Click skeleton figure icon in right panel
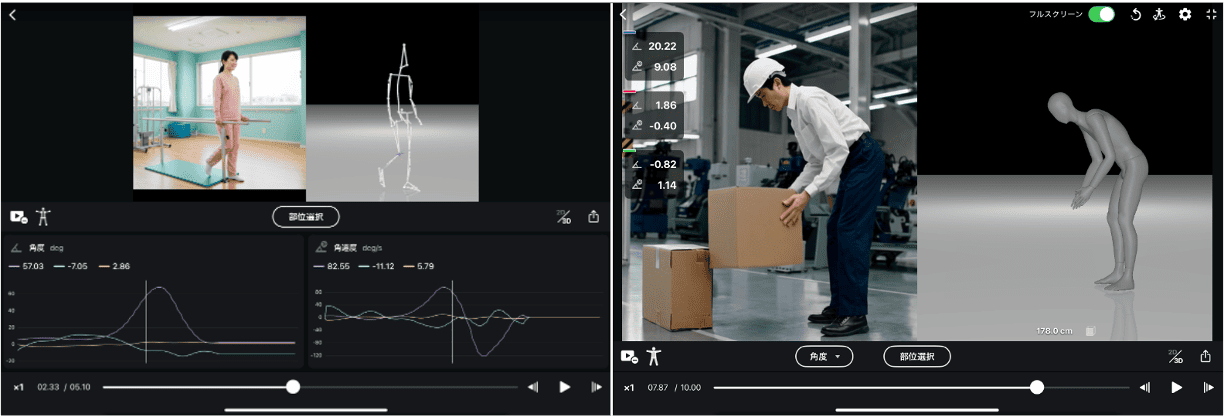Screen dimensions: 1224x418 pyautogui.click(x=654, y=356)
